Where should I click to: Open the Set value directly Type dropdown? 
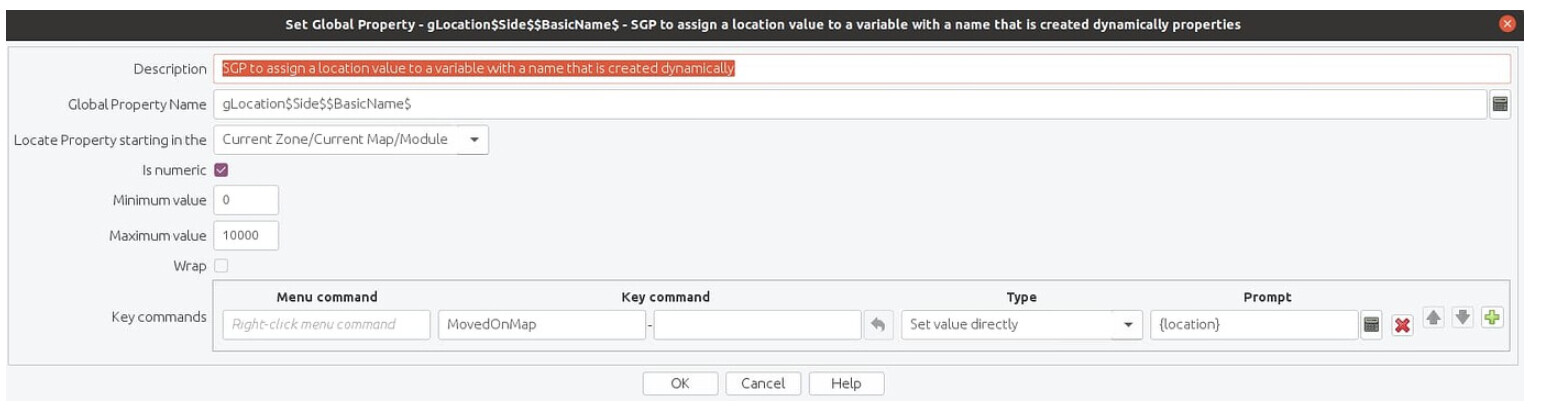(x=1021, y=325)
